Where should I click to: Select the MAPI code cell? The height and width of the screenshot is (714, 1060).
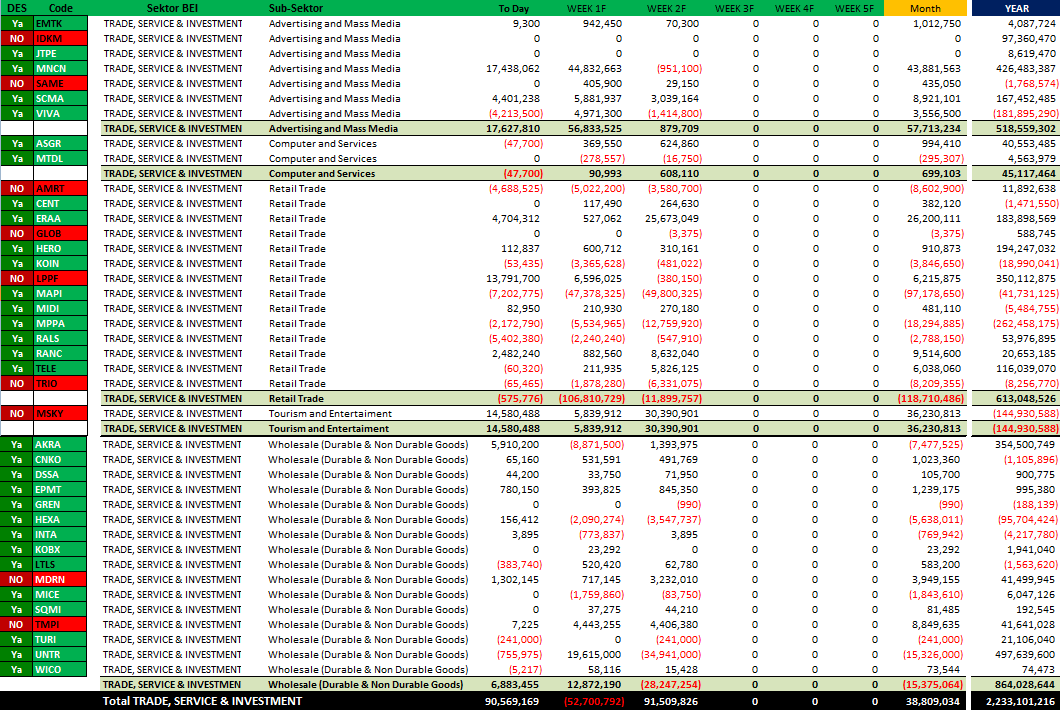pos(61,293)
